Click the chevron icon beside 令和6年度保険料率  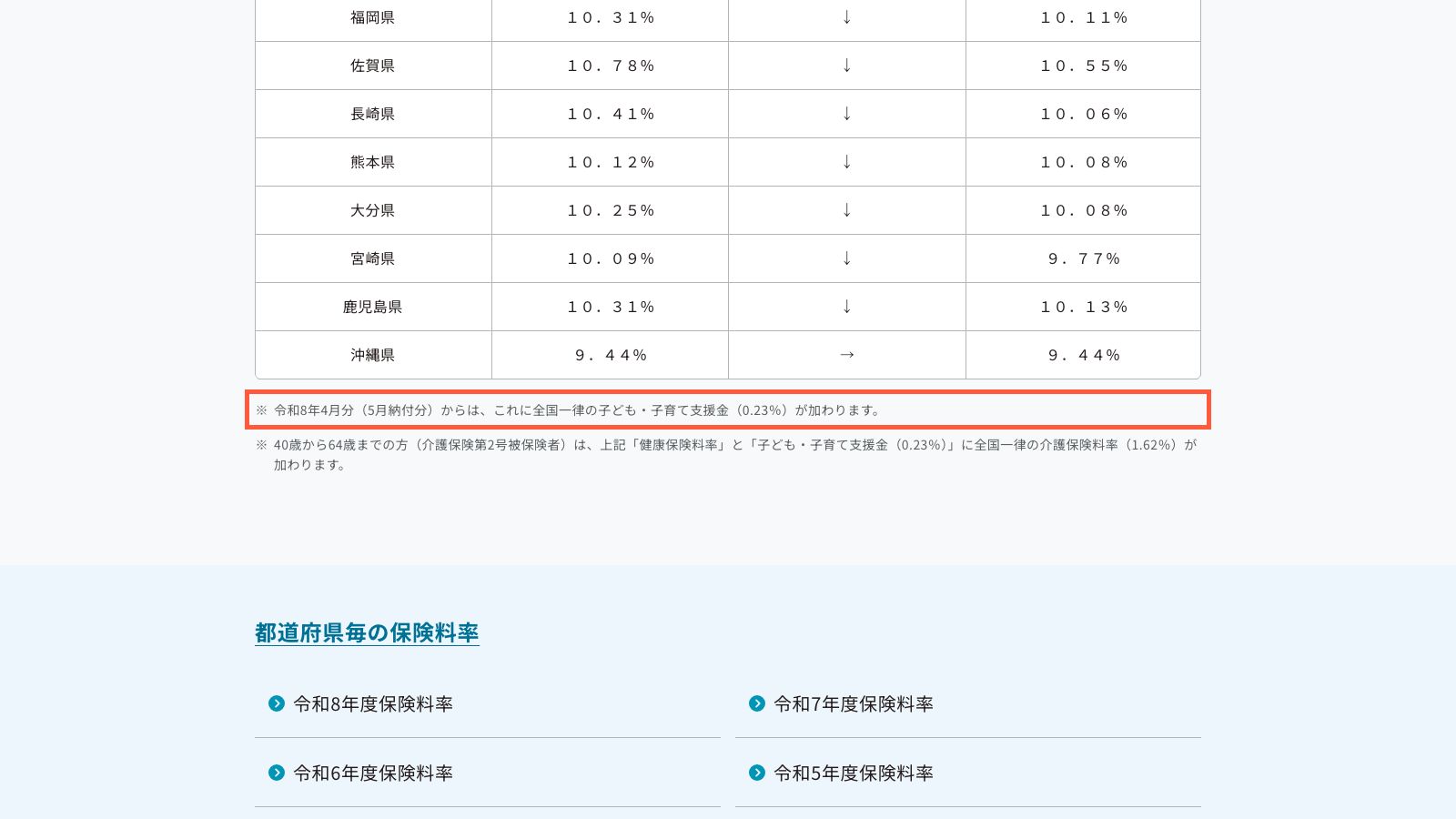coord(277,773)
